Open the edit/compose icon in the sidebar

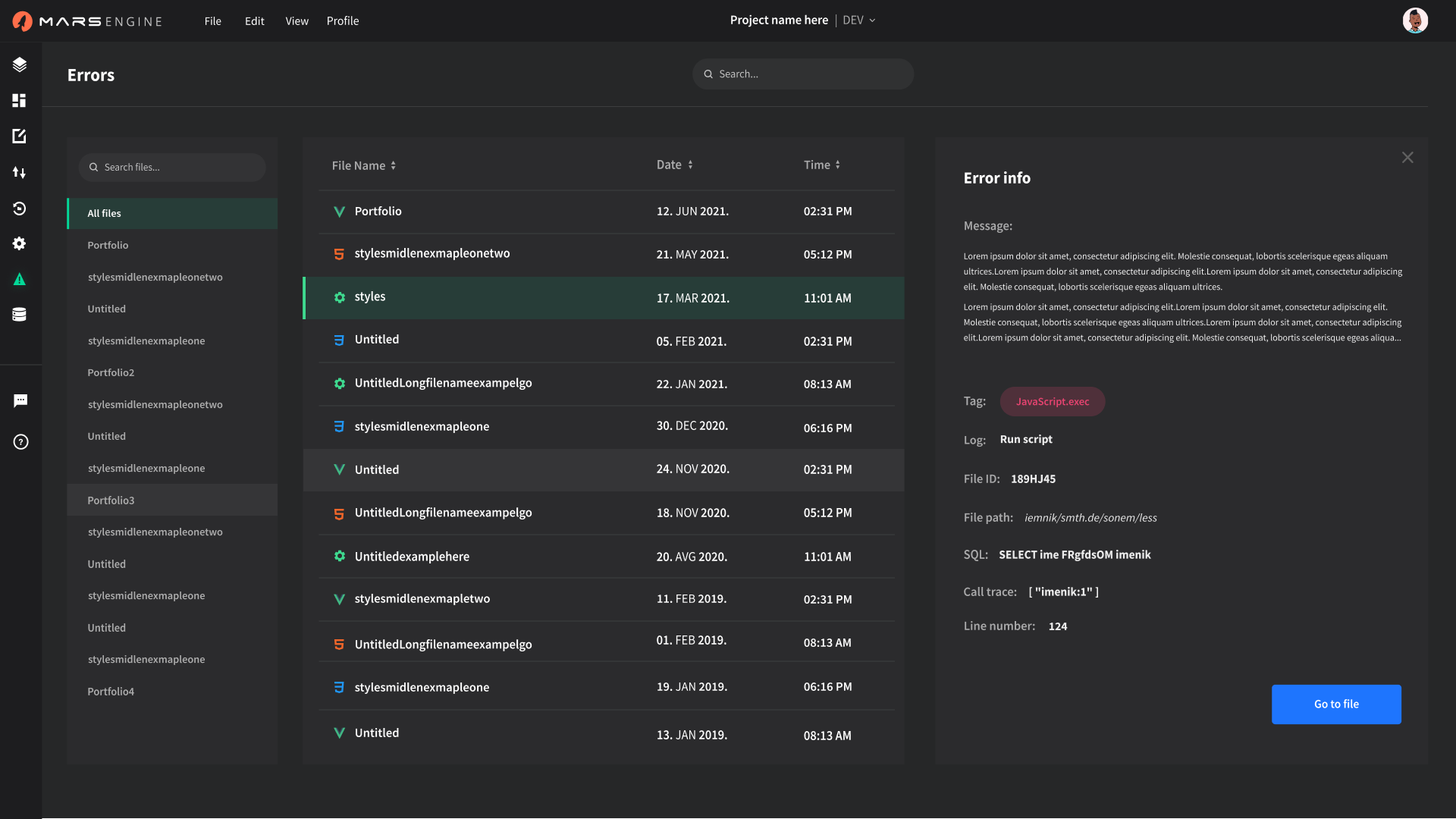[20, 136]
